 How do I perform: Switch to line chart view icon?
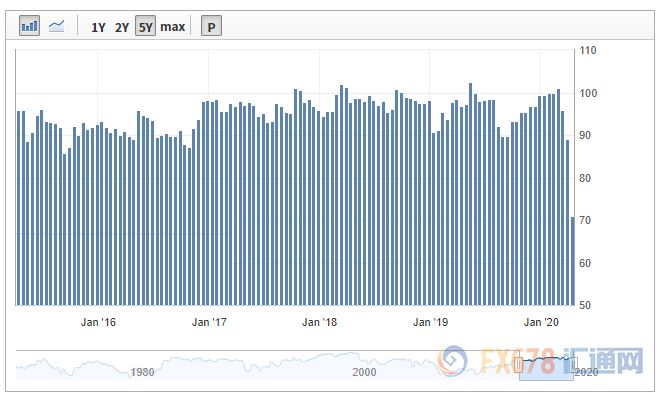pos(56,26)
